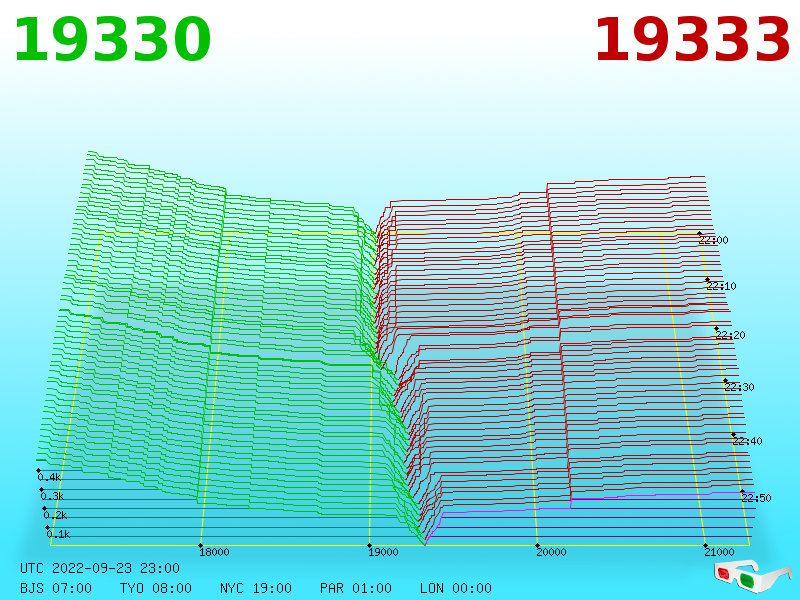Select the 19000 price axis label

click(x=383, y=552)
